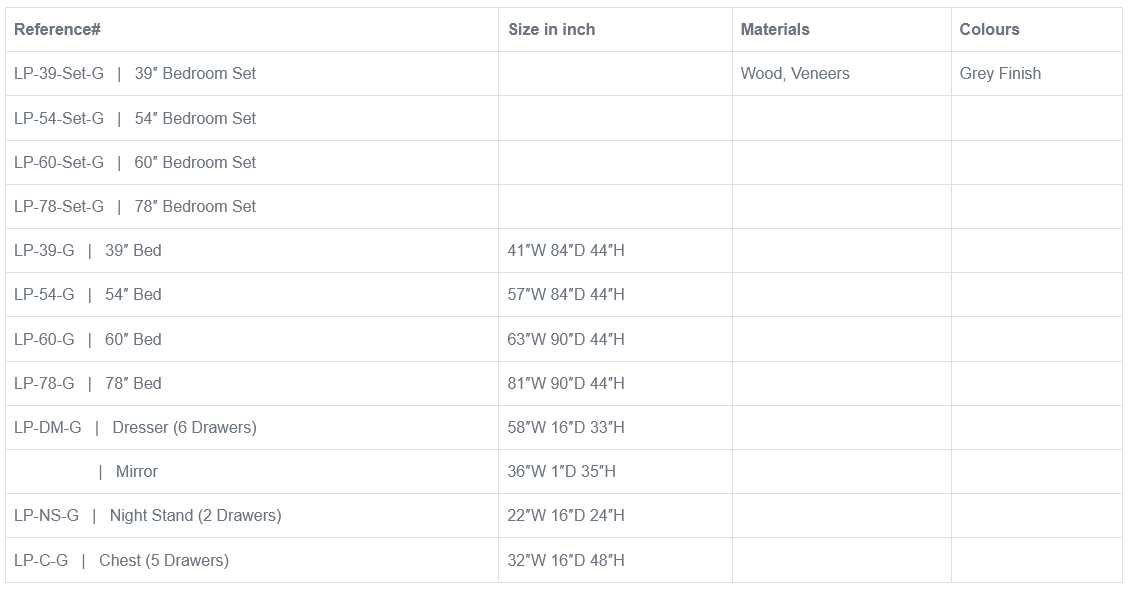Click the Wood, Veneers materials cell
Viewport: 1130px width, 589px height.
795,74
